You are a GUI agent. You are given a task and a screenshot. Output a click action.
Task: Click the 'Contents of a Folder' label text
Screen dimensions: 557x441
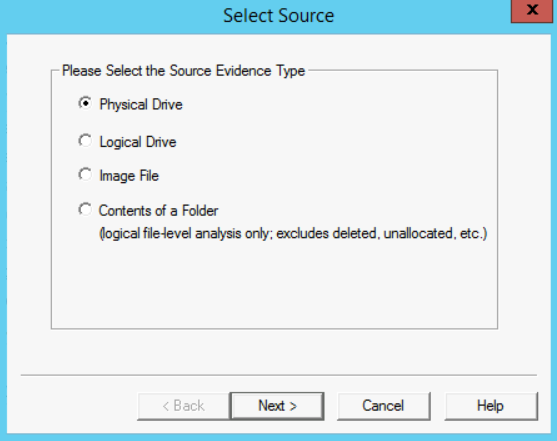(158, 211)
